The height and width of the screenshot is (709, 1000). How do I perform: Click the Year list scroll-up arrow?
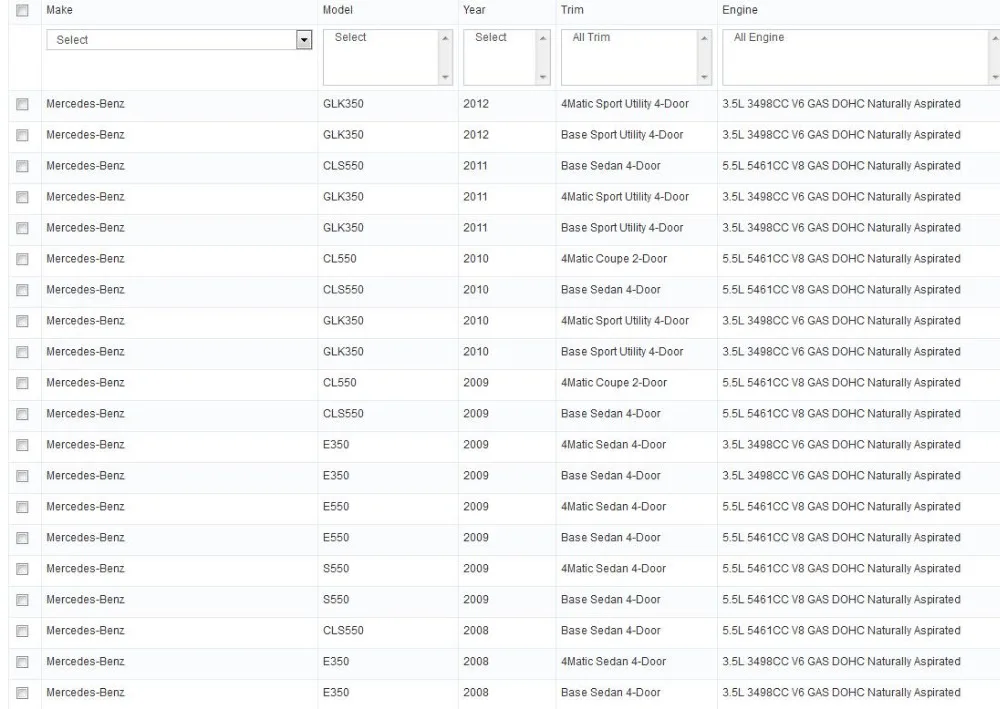(x=543, y=38)
